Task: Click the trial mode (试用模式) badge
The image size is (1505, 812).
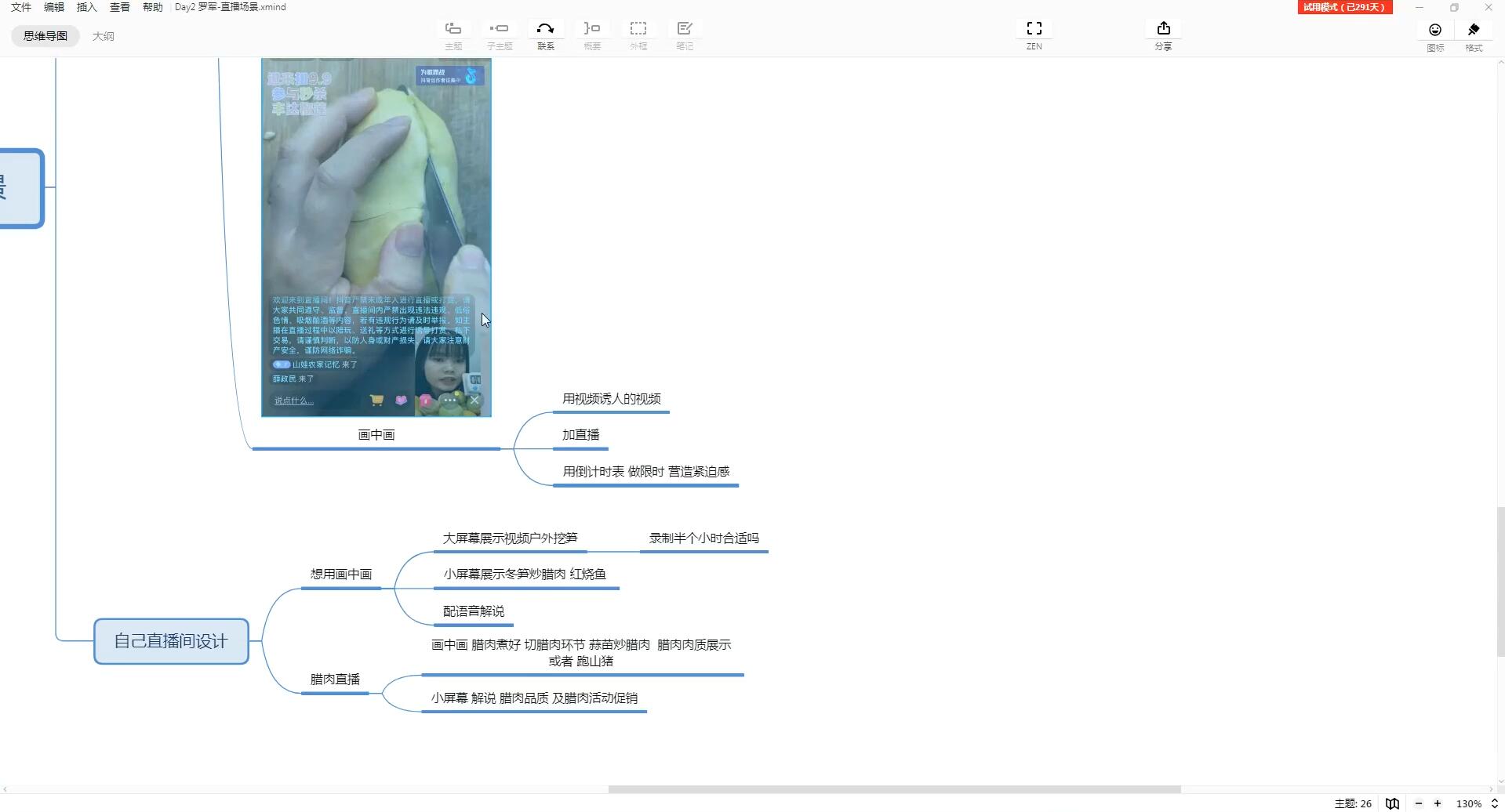Action: (x=1344, y=7)
